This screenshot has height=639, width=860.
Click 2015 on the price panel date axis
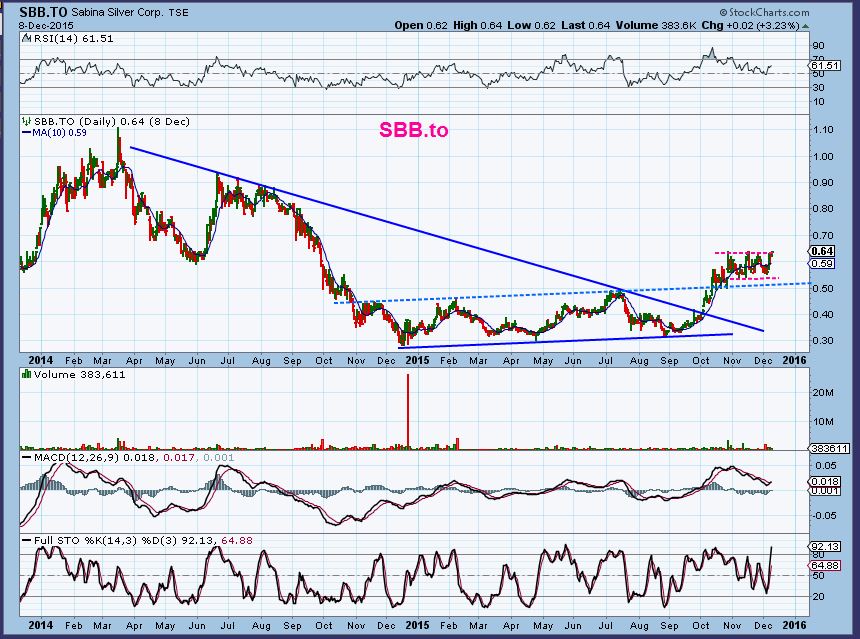click(x=417, y=360)
